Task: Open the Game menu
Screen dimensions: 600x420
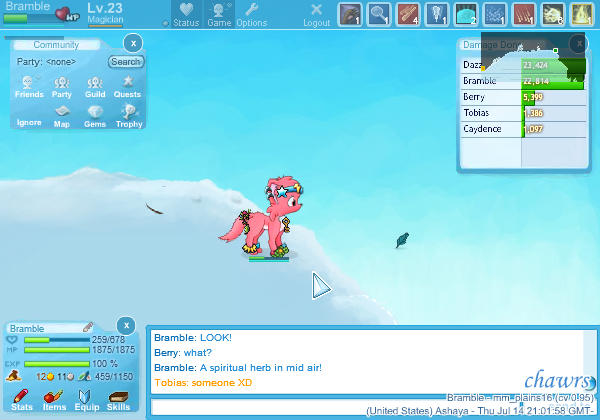Action: pyautogui.click(x=219, y=15)
